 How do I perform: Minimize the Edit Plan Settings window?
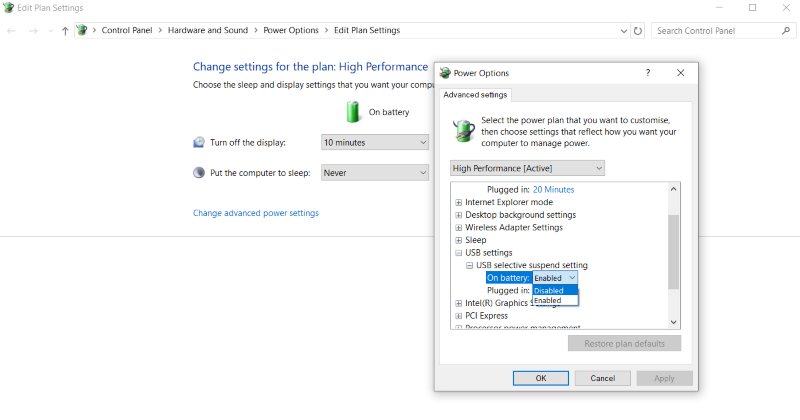719,8
